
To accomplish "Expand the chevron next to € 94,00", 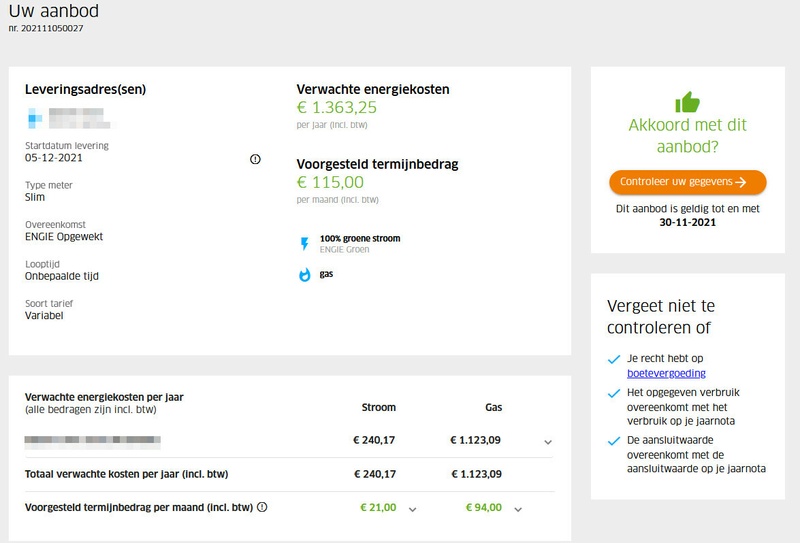I will [x=518, y=509].
